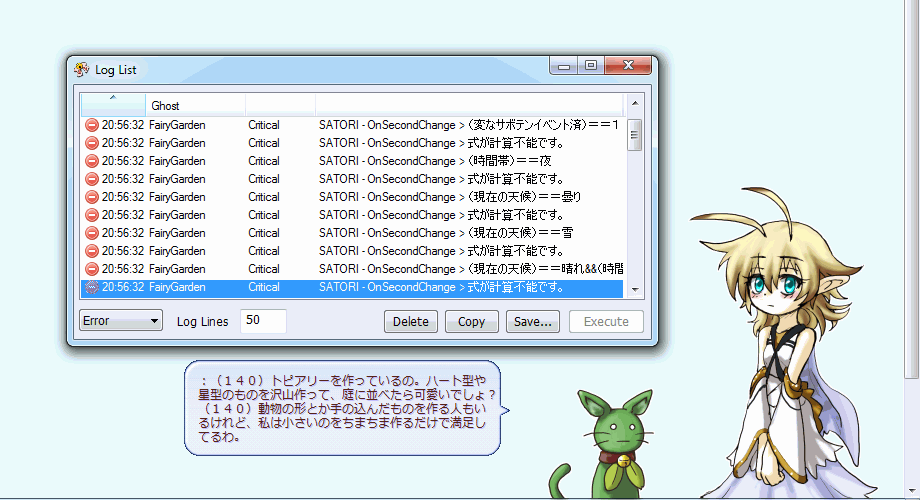This screenshot has height=500, width=920.
Task: Maximize the Log List window
Action: click(x=591, y=65)
